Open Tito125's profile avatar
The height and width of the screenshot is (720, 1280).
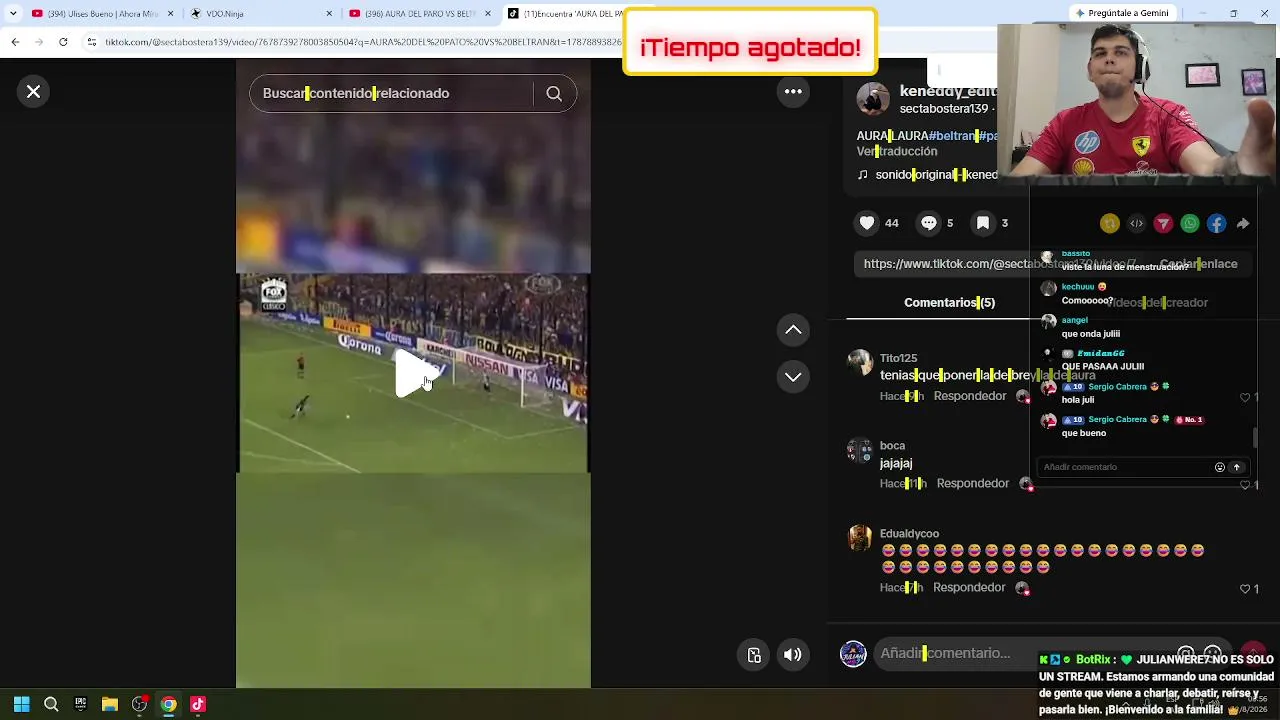(x=860, y=362)
